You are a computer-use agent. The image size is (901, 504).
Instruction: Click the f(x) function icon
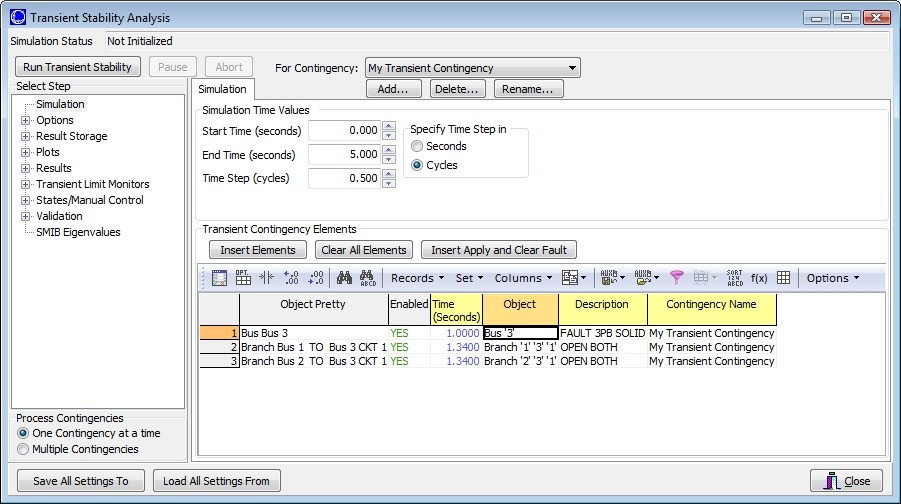pyautogui.click(x=759, y=278)
